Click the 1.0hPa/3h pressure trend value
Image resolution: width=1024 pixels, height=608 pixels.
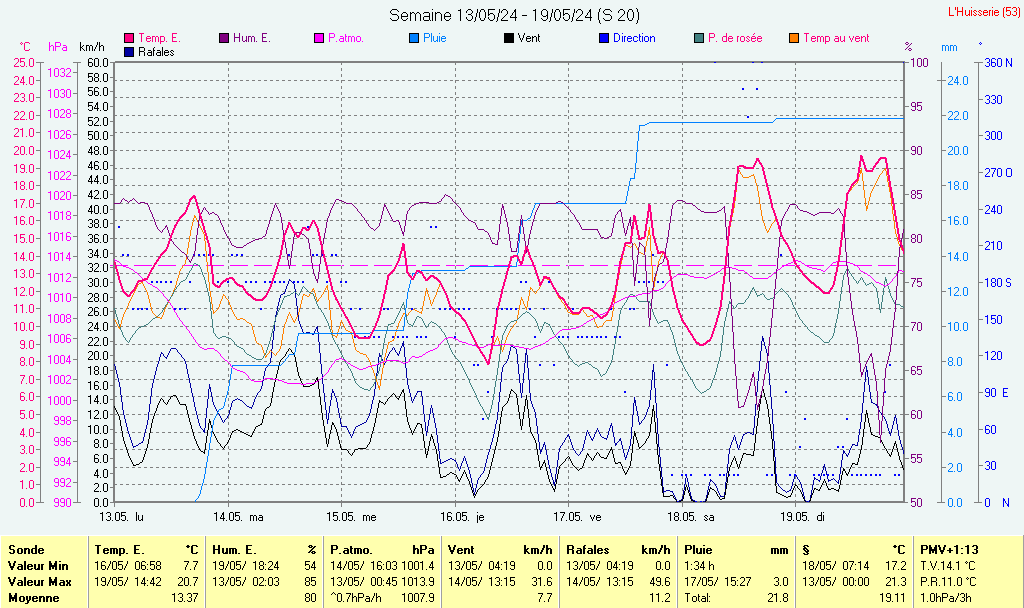pyautogui.click(x=946, y=598)
